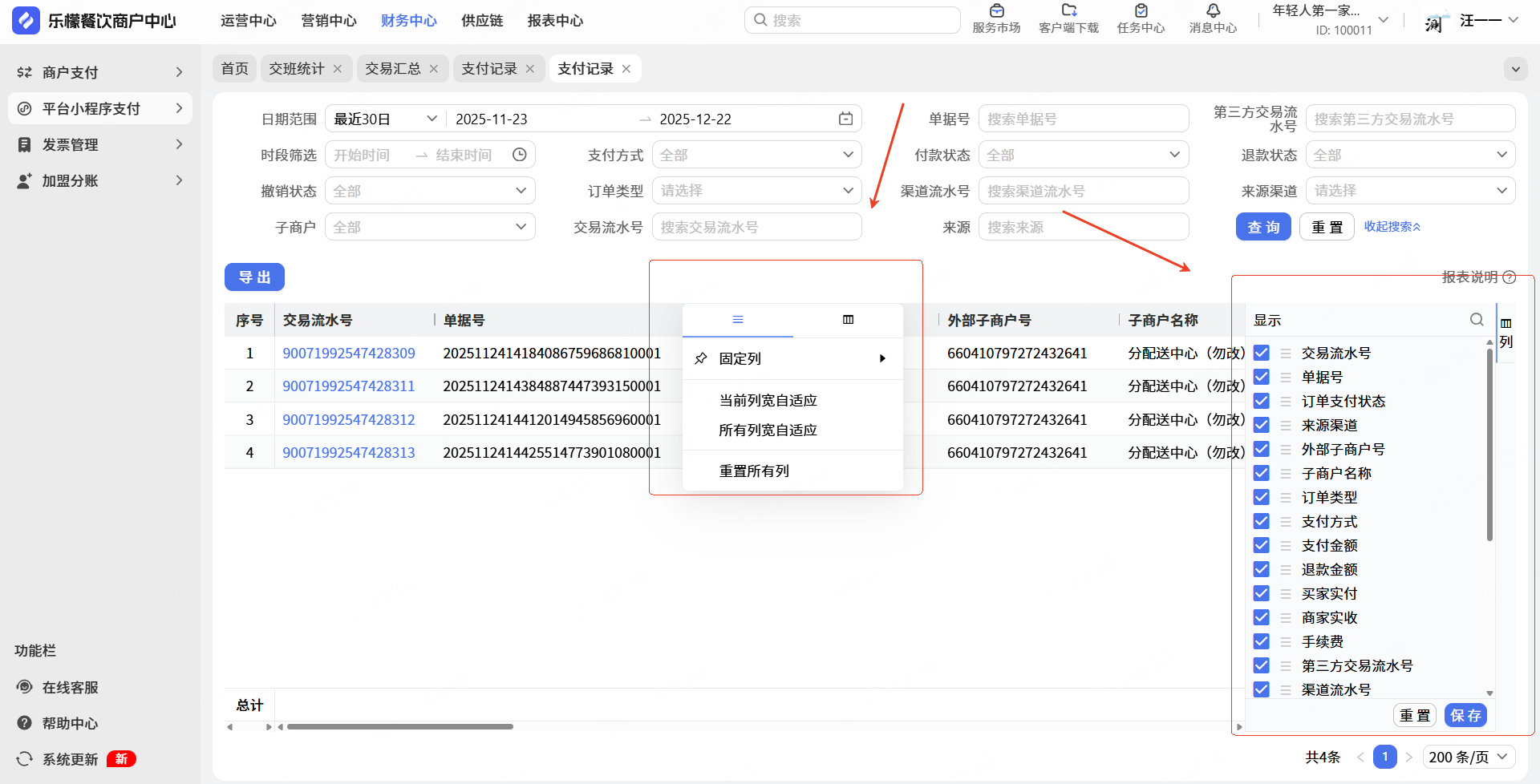Select the columns tab icon in popup
The image size is (1540, 784).
(x=848, y=320)
